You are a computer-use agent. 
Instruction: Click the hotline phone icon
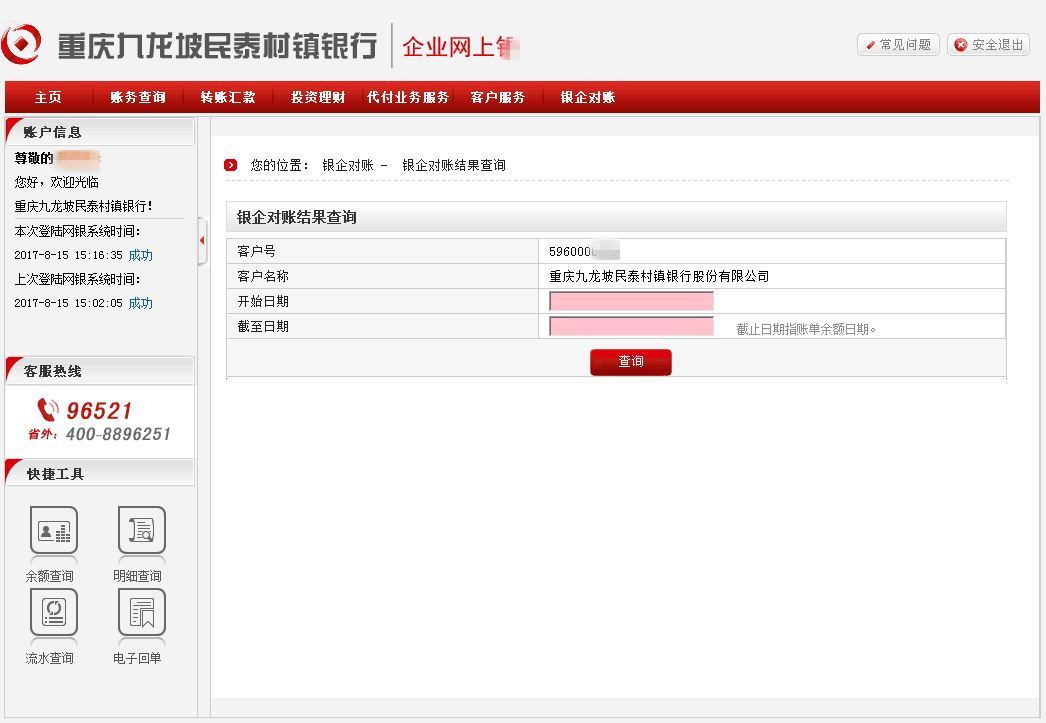[x=47, y=410]
